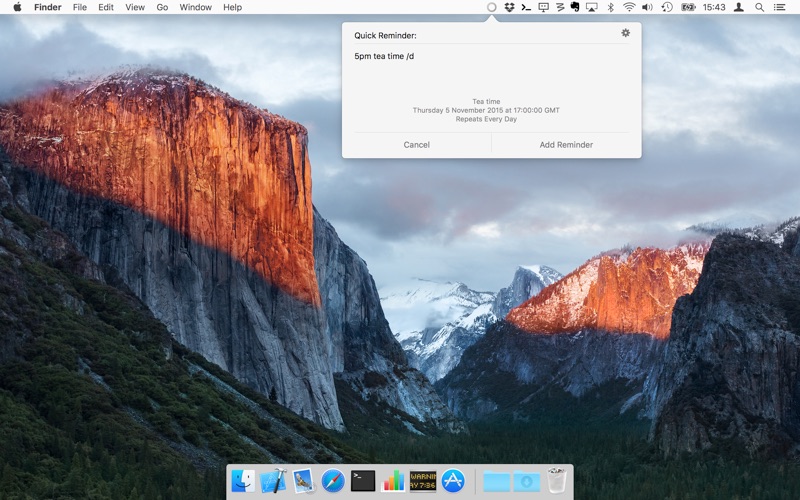
Task: Open the Quick Reminder settings gear
Action: [x=626, y=33]
